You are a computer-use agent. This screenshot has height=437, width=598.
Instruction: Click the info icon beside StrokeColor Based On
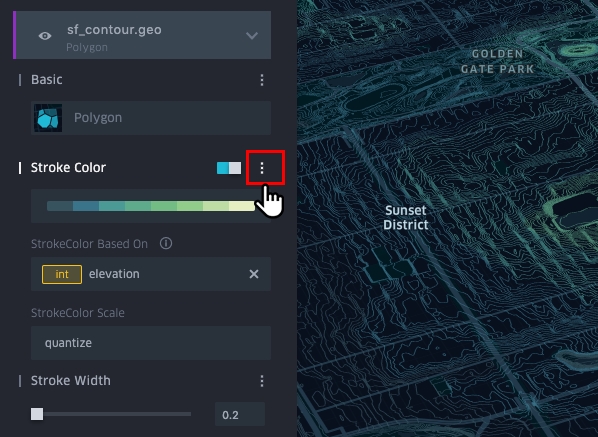coord(166,243)
